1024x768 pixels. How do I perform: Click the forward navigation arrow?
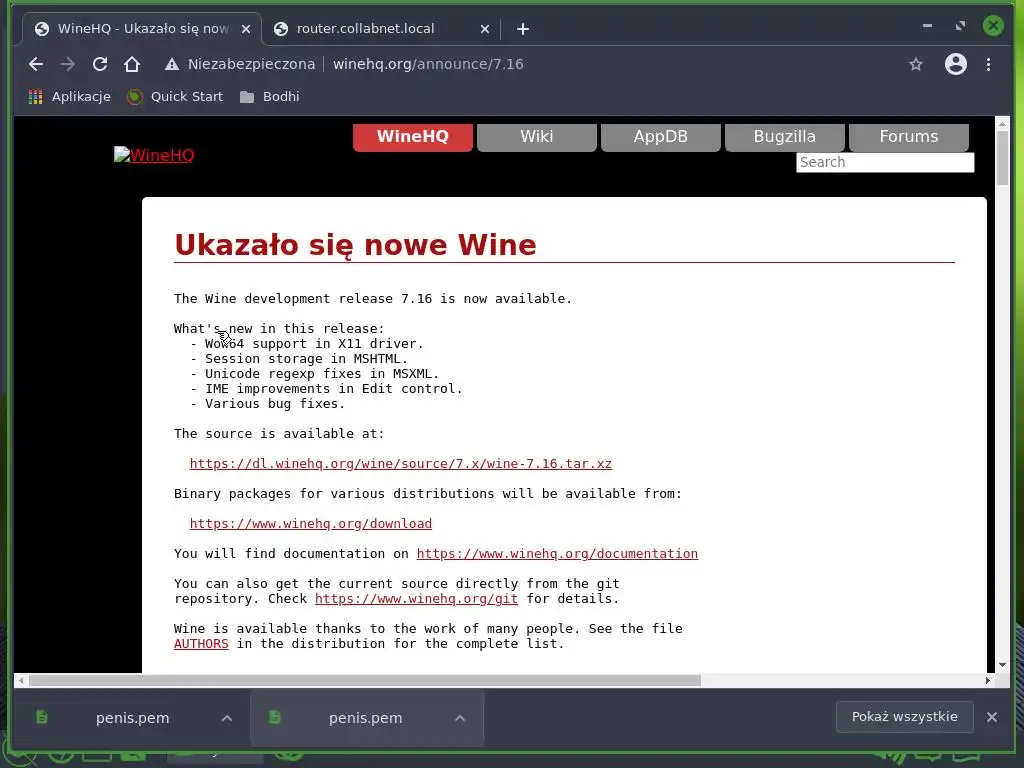pos(67,64)
